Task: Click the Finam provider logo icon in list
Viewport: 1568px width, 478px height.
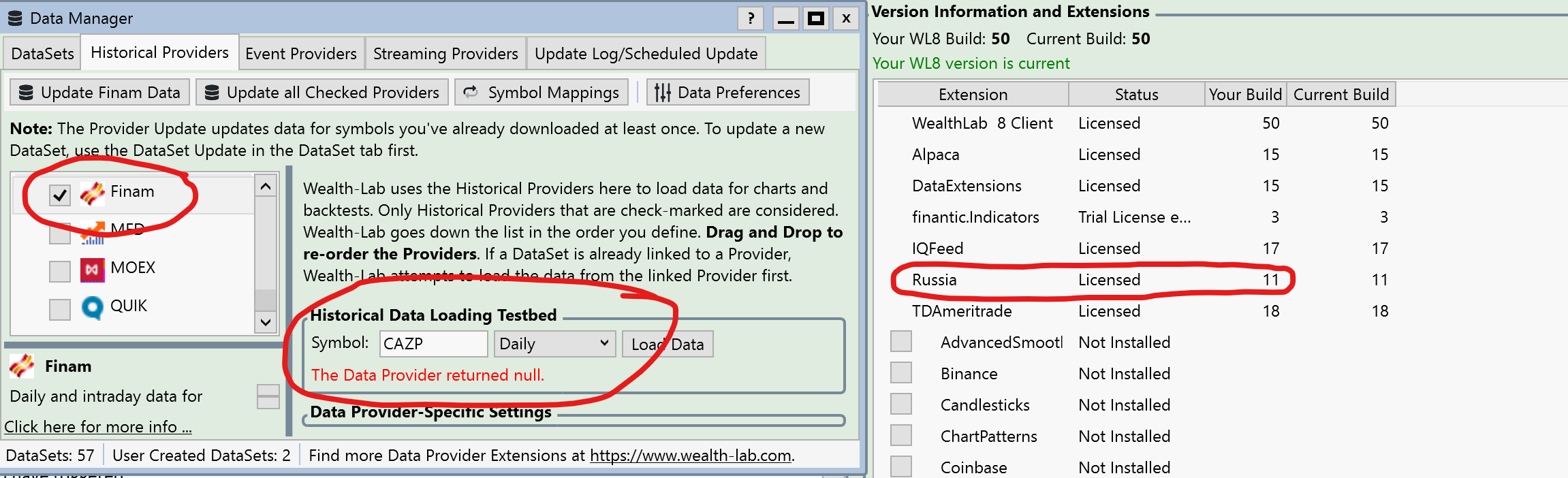Action: tap(93, 193)
